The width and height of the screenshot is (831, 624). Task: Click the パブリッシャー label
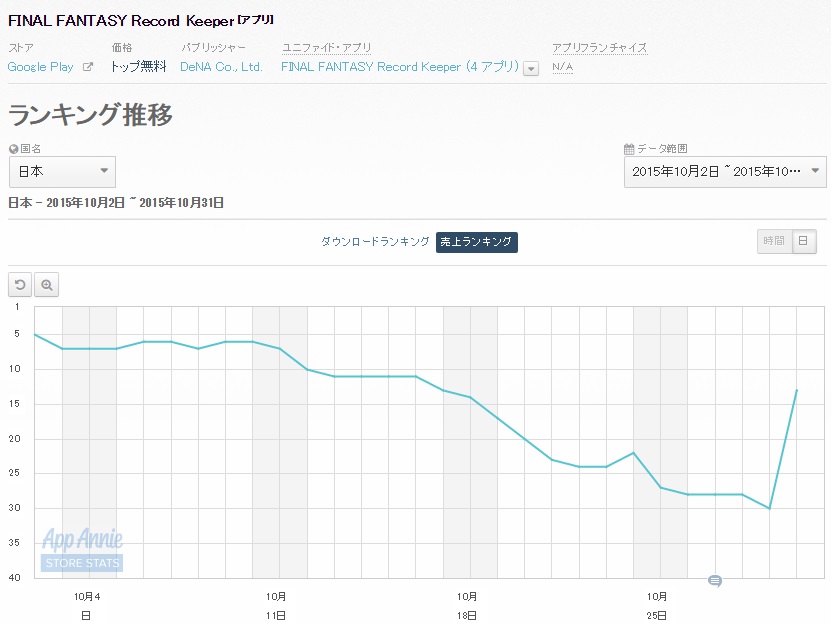214,48
